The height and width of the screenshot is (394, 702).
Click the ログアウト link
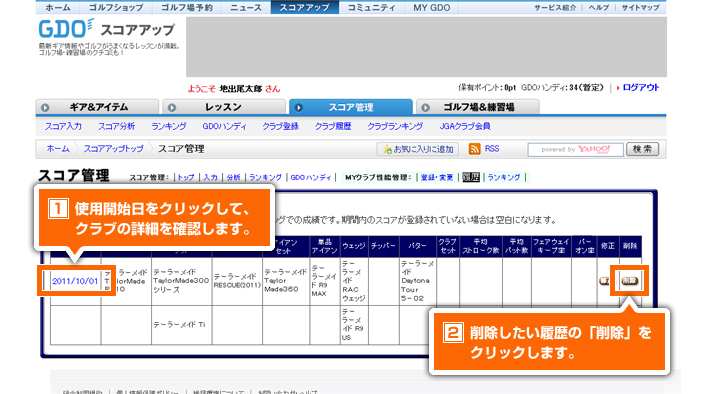641,88
